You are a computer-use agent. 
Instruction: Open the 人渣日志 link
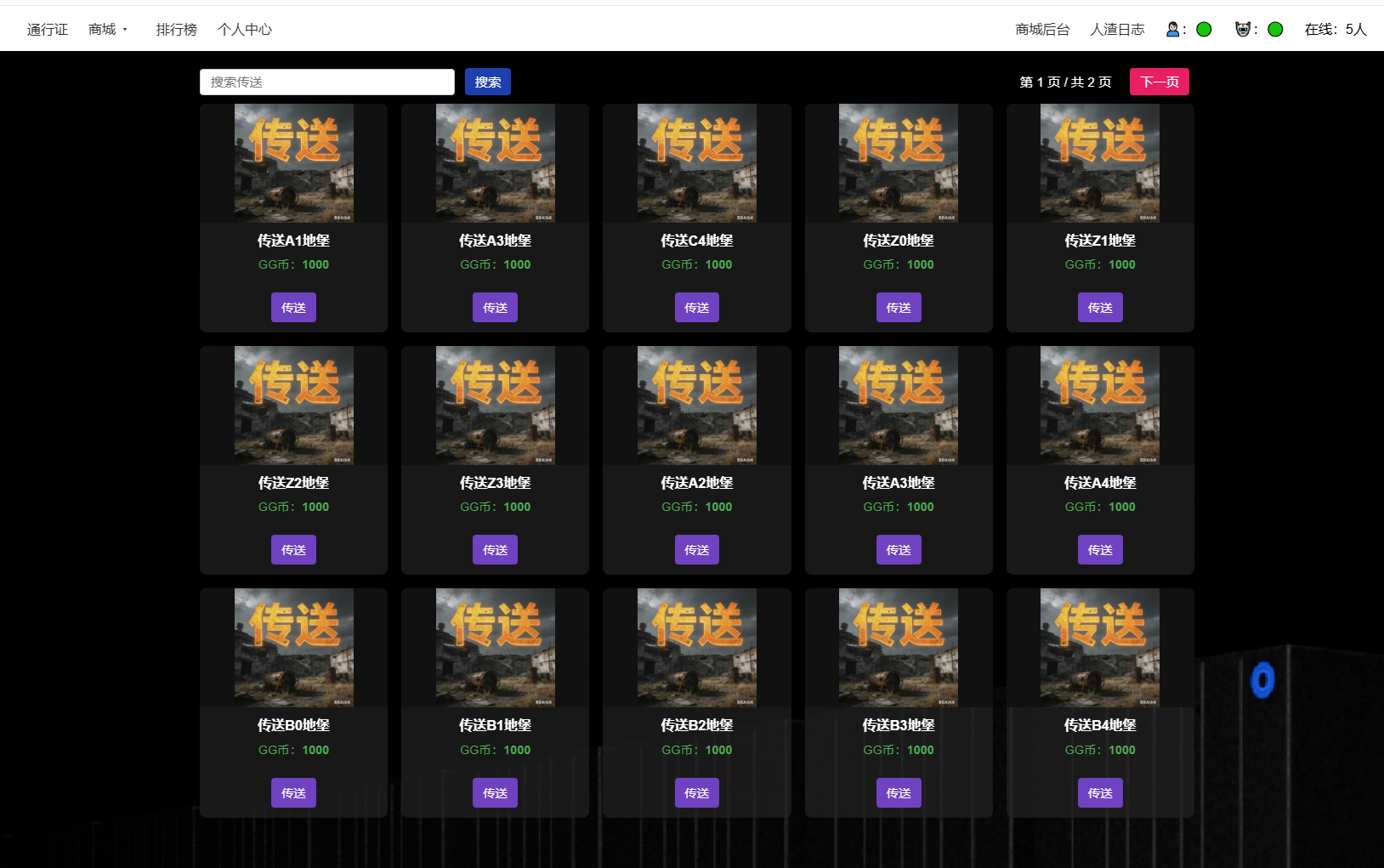click(1117, 30)
